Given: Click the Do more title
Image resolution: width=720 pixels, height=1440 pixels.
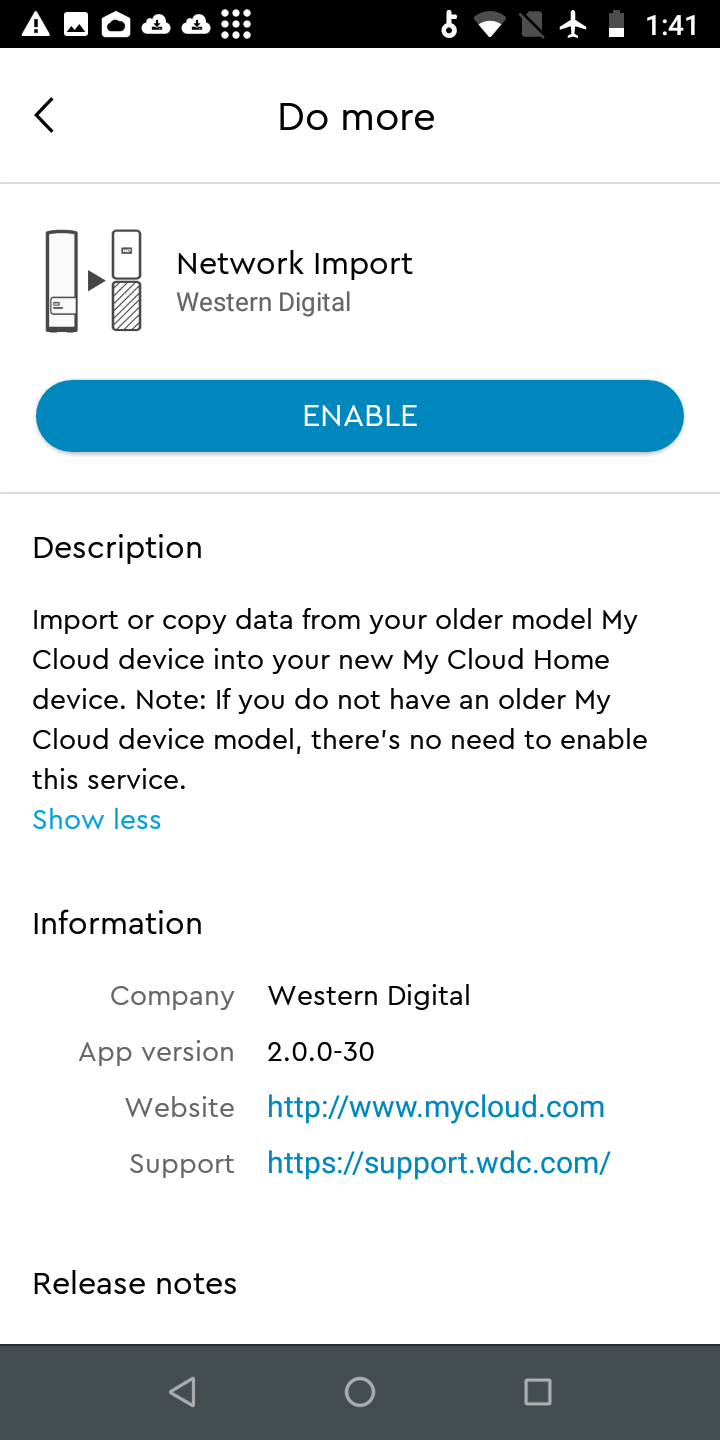Looking at the screenshot, I should coord(356,116).
